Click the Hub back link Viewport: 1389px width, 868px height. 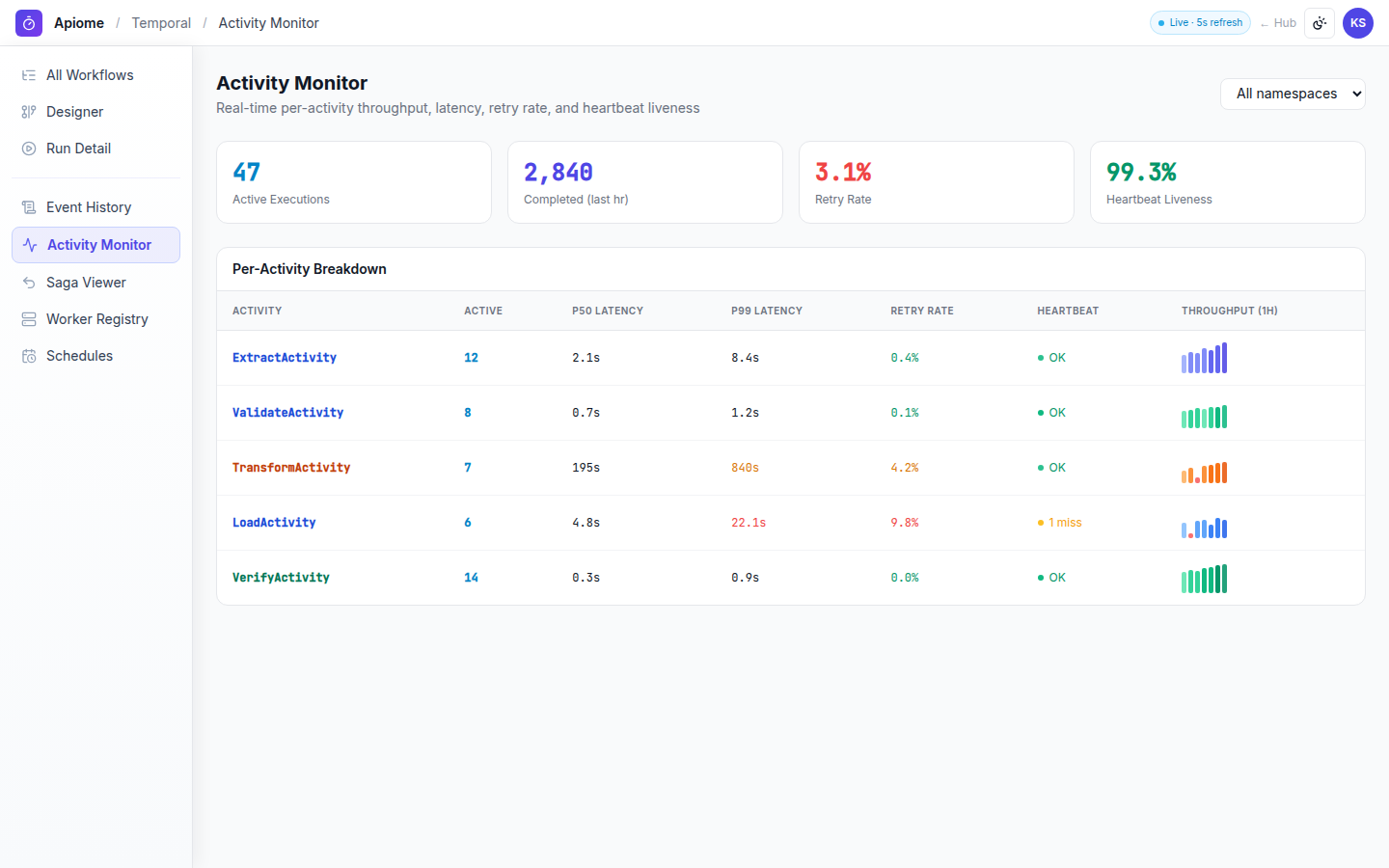tap(1278, 23)
